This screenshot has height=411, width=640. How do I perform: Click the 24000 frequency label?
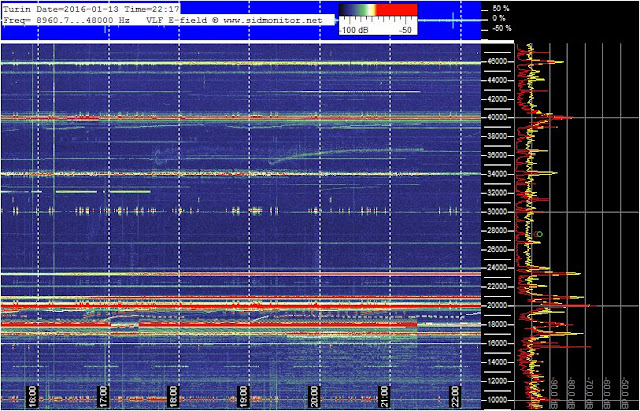coord(497,268)
